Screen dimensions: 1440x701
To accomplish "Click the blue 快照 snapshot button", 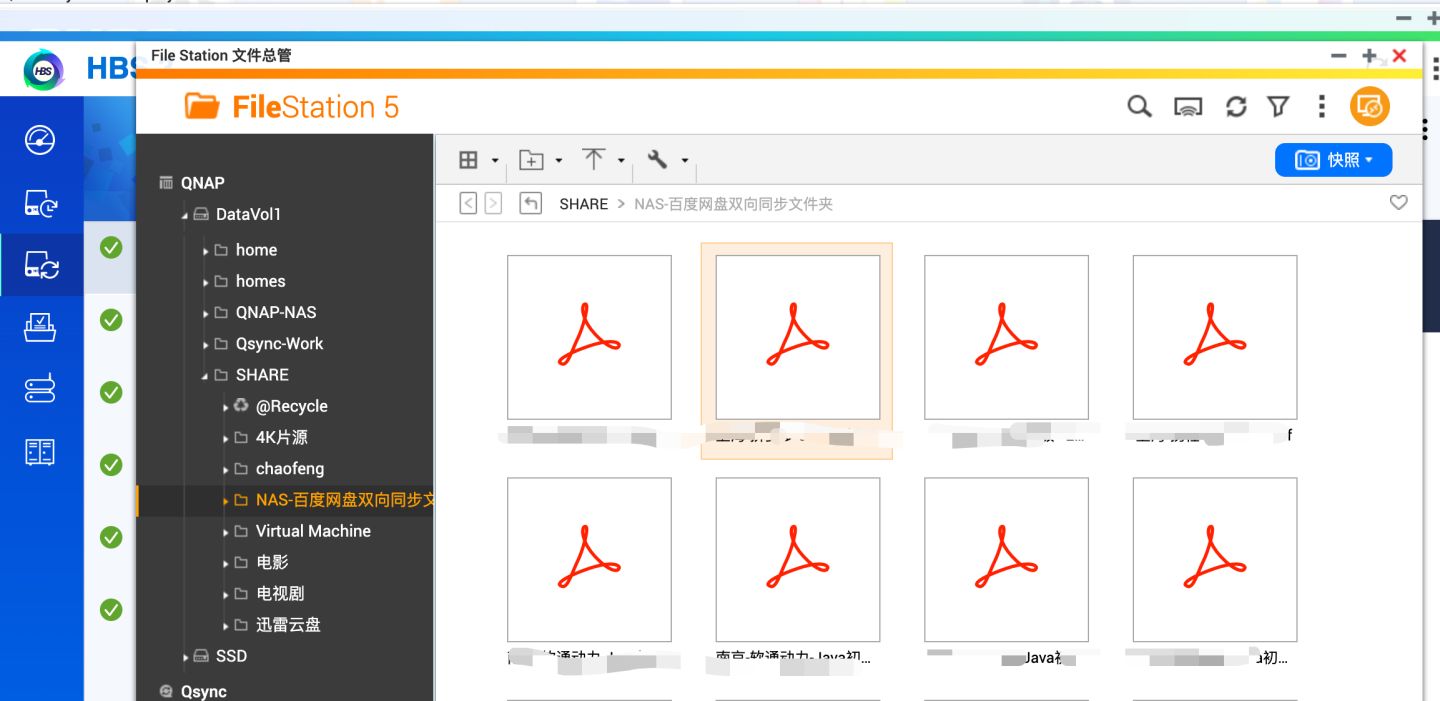I will 1333,160.
